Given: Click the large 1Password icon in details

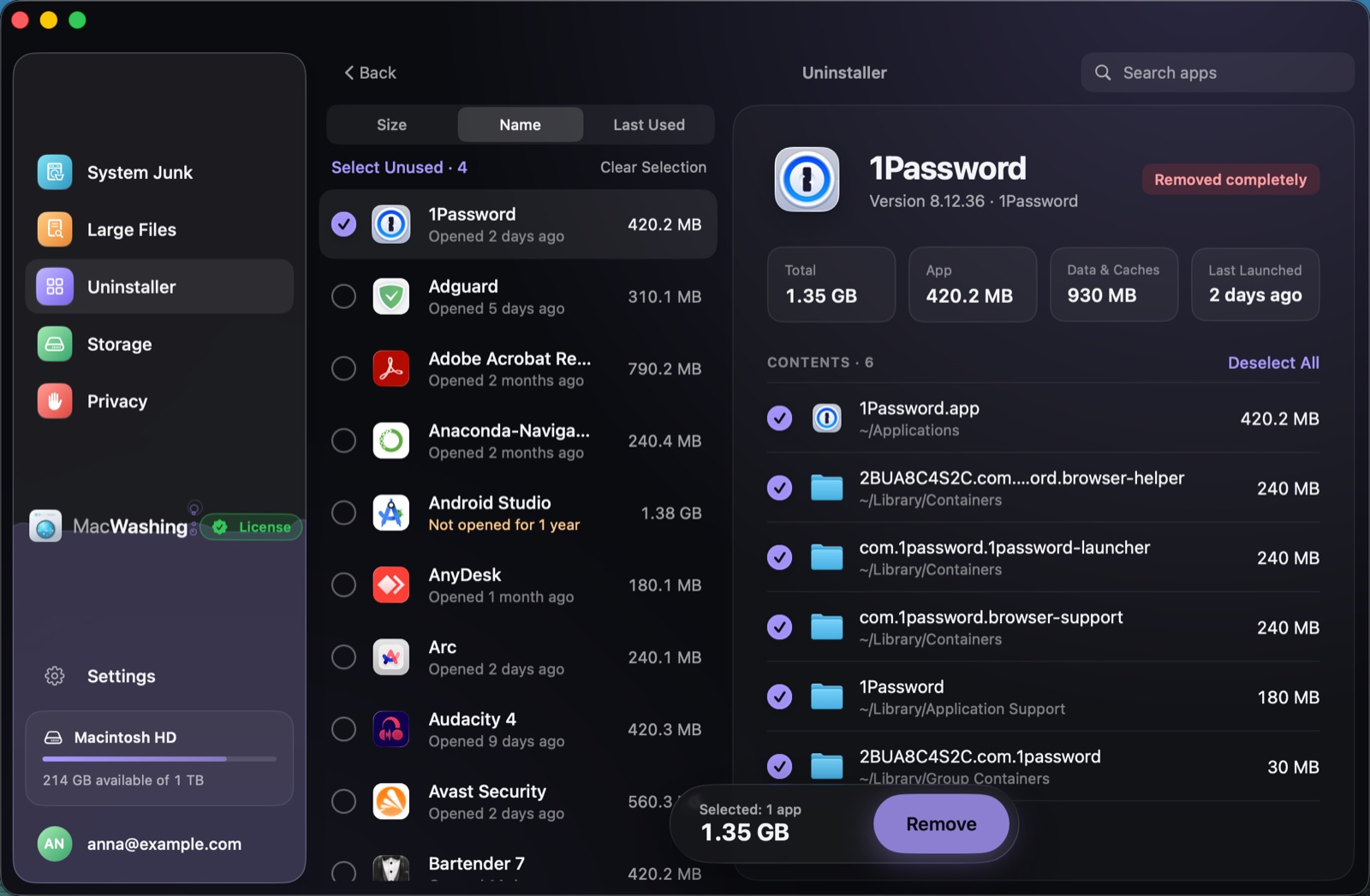Looking at the screenshot, I should (807, 179).
